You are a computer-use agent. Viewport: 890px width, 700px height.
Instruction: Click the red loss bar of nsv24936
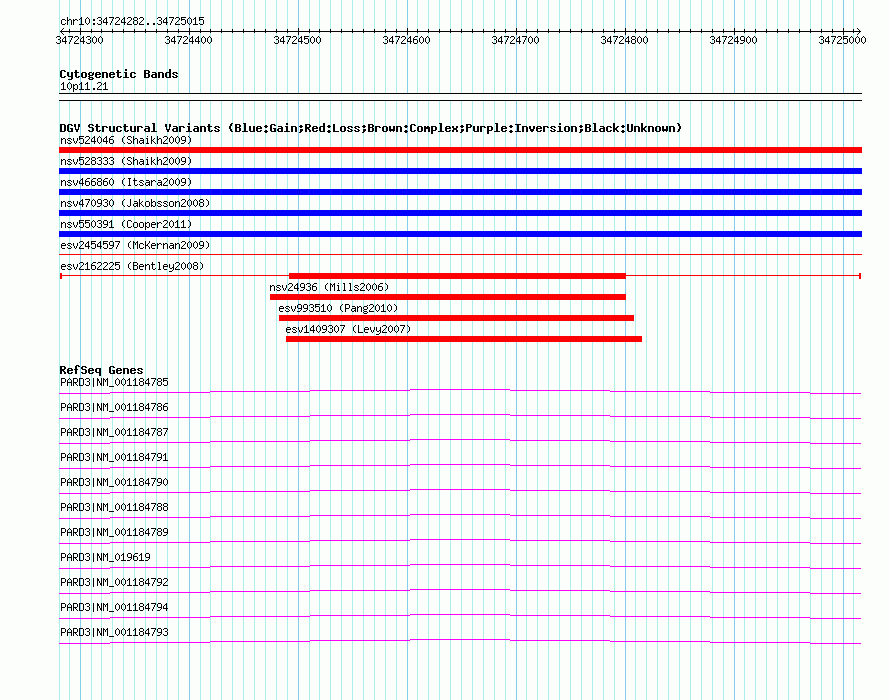point(448,297)
